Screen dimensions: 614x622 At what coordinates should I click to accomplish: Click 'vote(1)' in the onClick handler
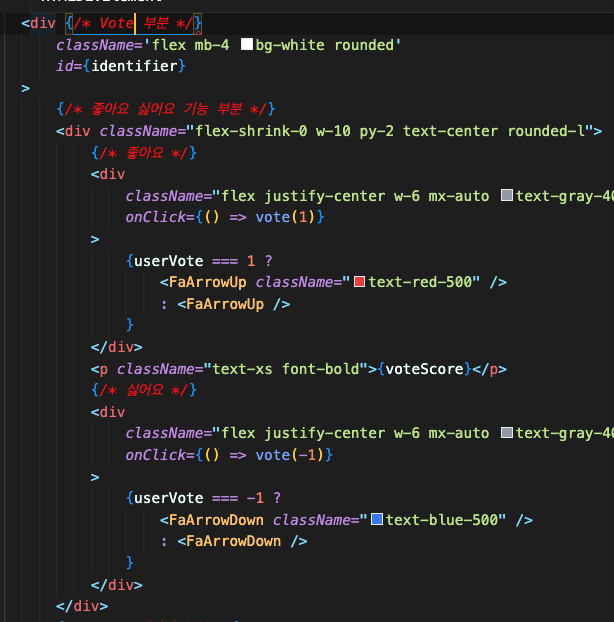286,217
